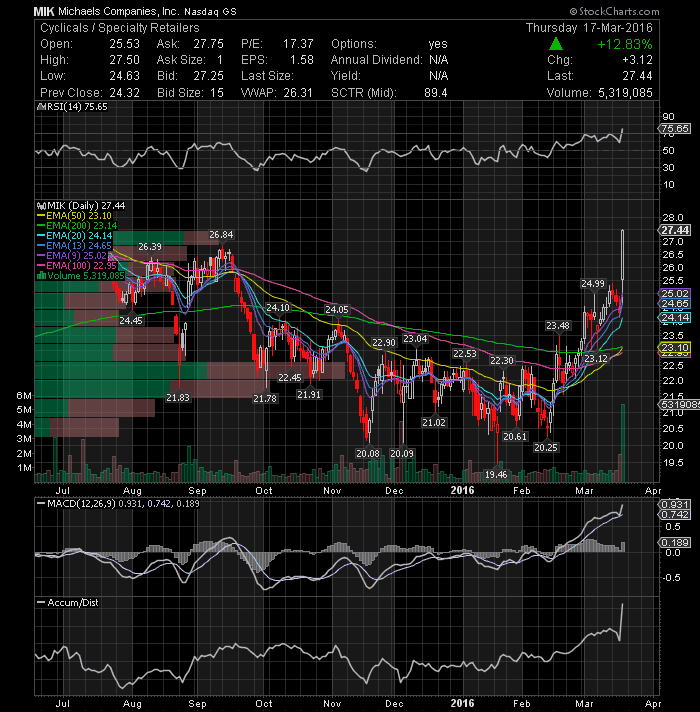This screenshot has height=712, width=700.
Task: Select the EMA(200) 23.14 legend entry
Action: 77,226
